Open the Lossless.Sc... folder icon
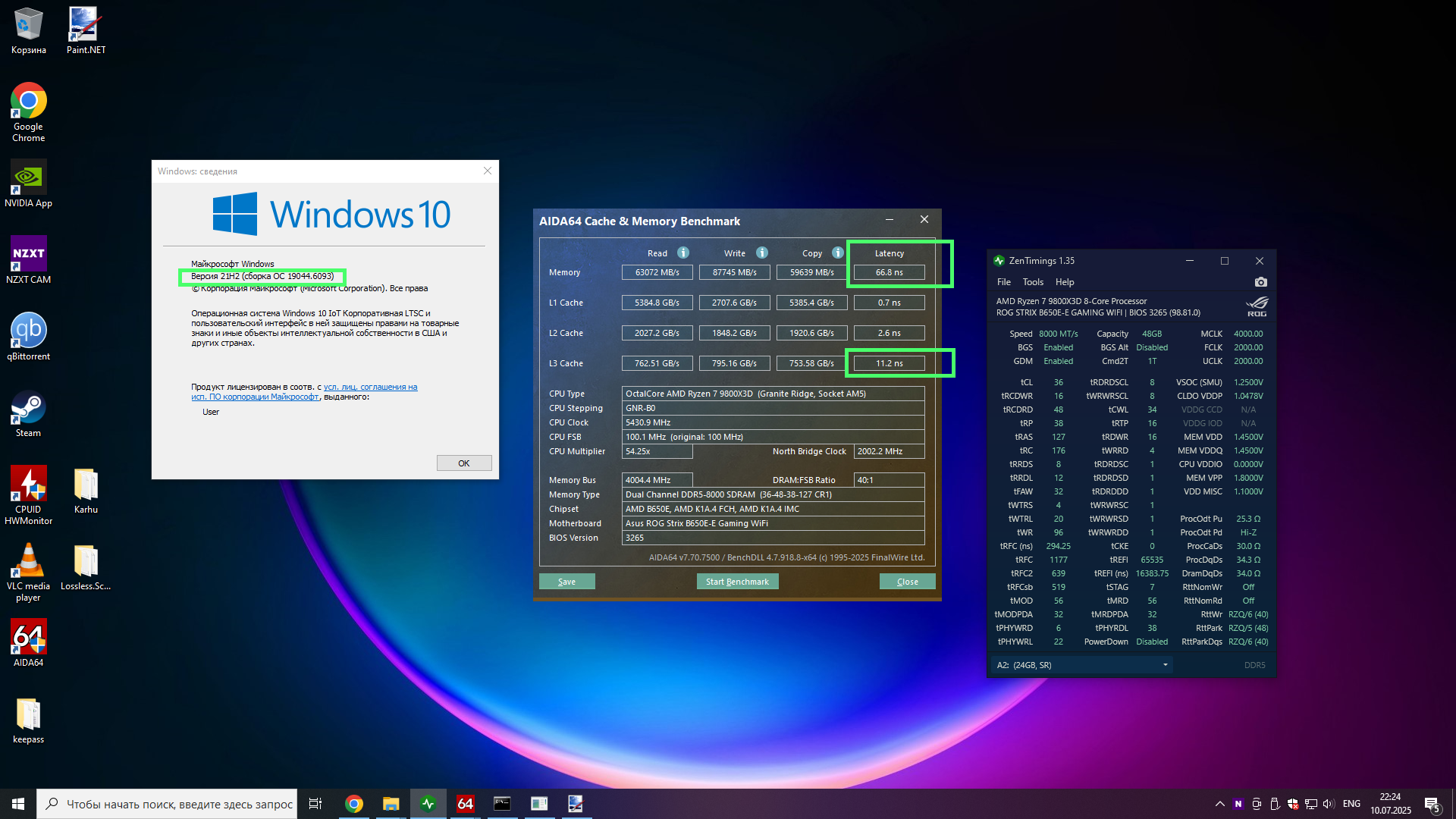The height and width of the screenshot is (819, 1456). coord(86,566)
